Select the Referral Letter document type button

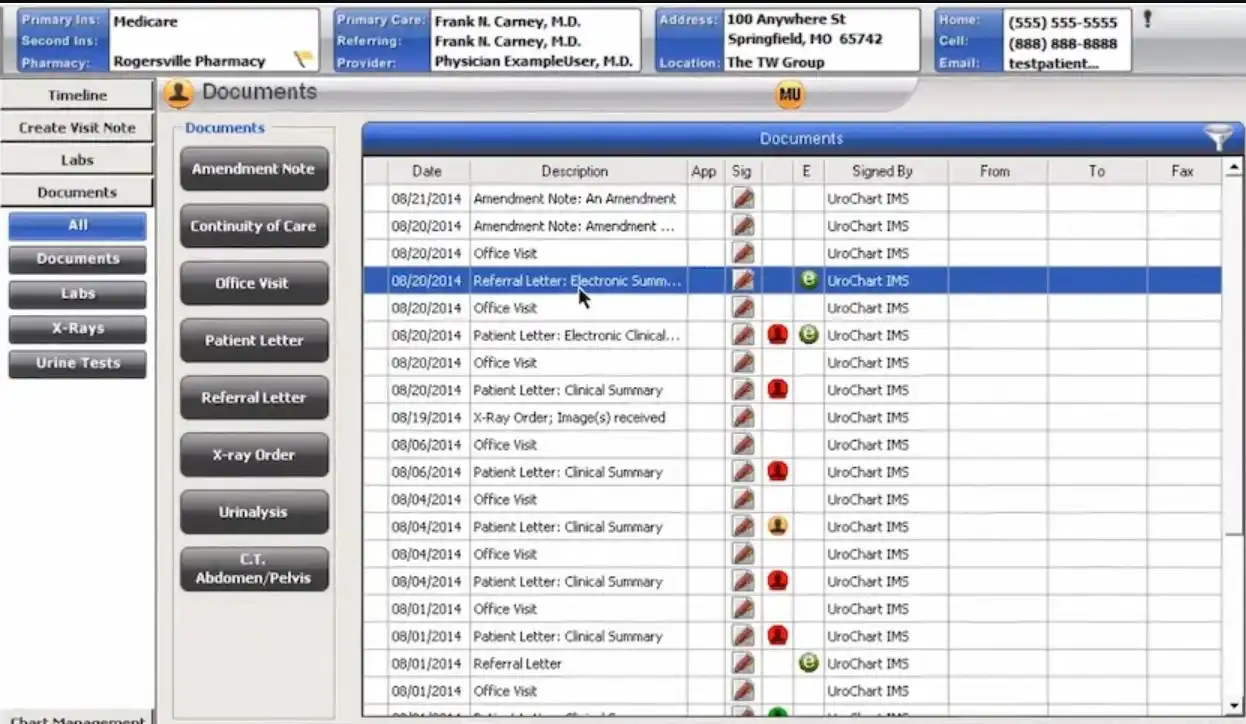[253, 397]
